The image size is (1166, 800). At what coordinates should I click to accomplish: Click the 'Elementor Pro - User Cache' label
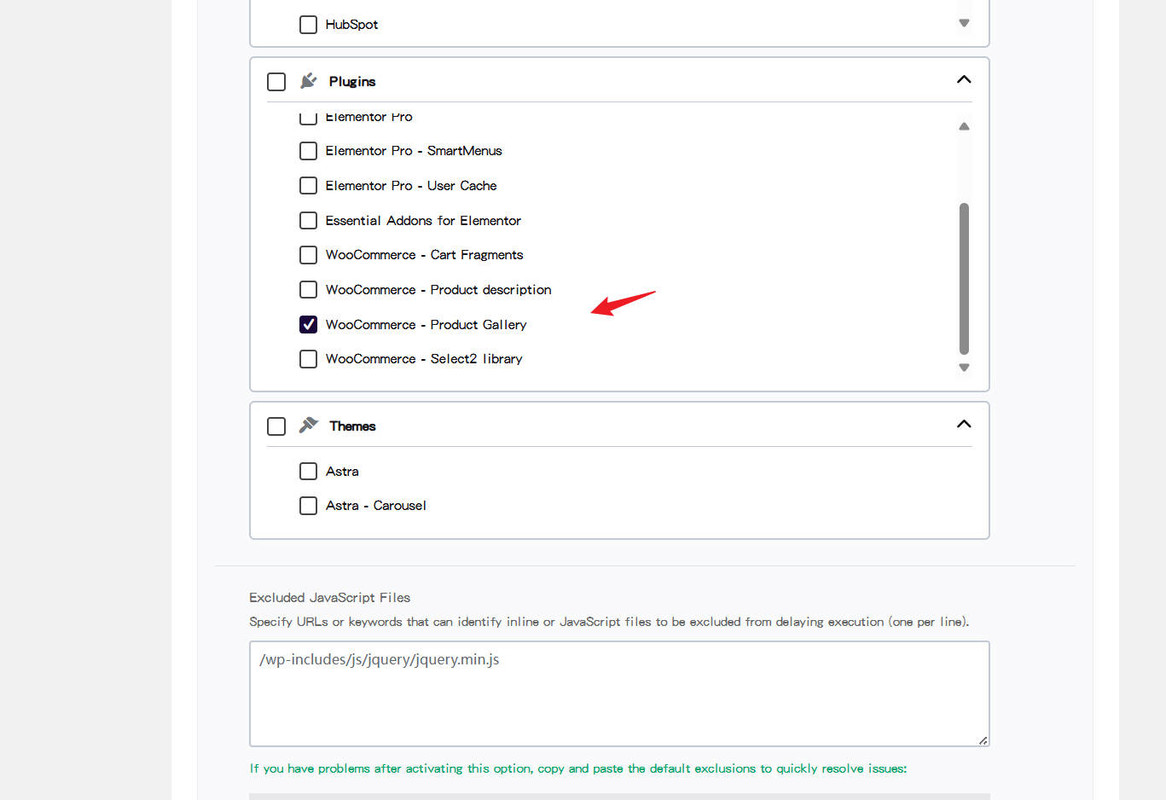[x=411, y=186]
